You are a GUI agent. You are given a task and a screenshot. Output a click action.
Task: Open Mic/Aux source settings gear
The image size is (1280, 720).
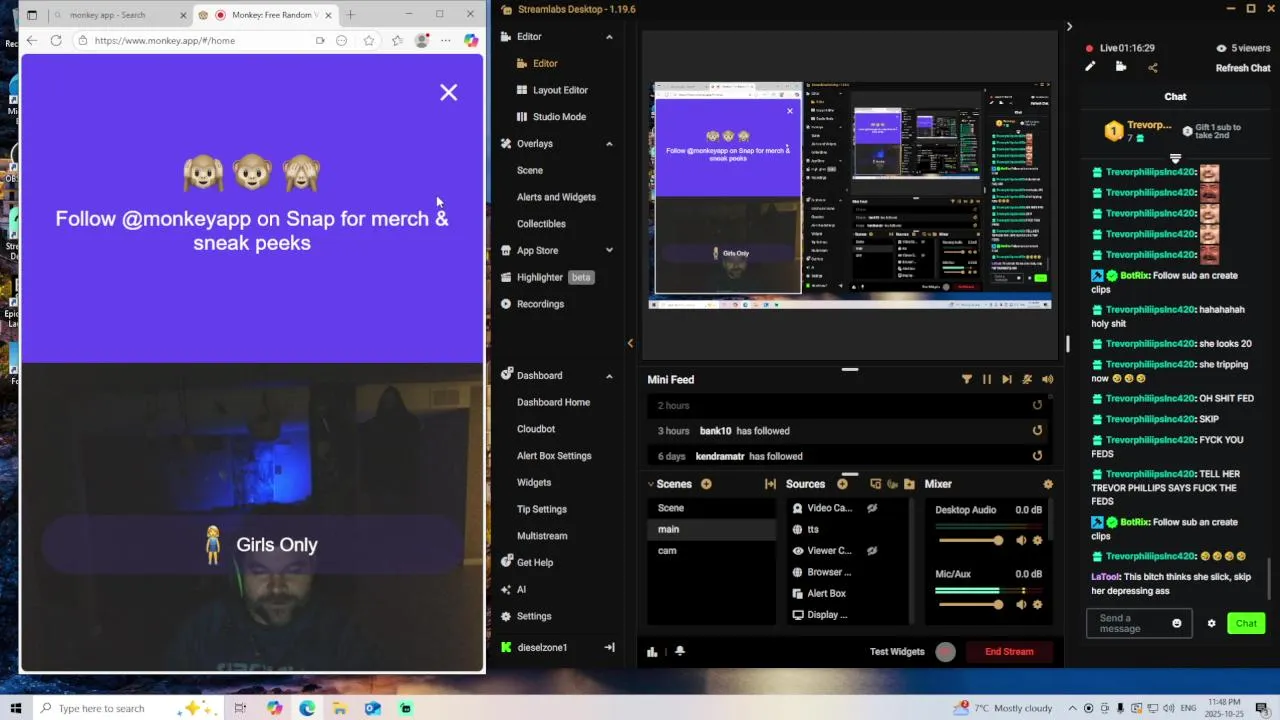pyautogui.click(x=1037, y=605)
